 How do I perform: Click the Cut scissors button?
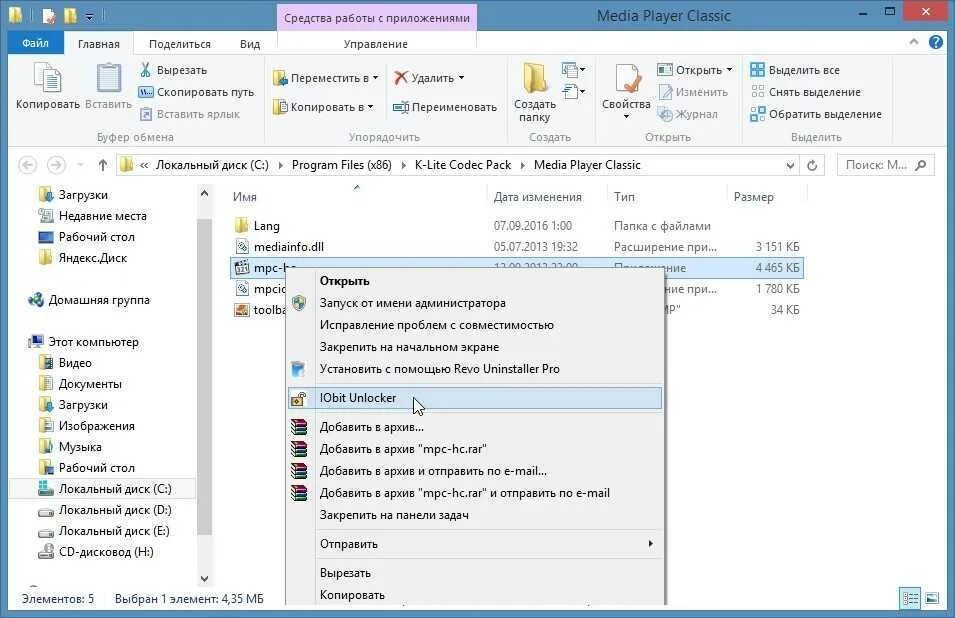tap(173, 70)
